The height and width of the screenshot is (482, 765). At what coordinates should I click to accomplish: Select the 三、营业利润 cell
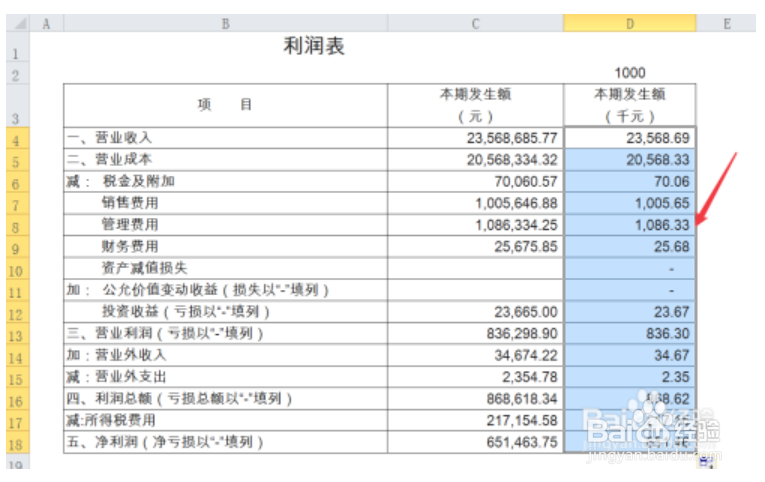[x=225, y=333]
